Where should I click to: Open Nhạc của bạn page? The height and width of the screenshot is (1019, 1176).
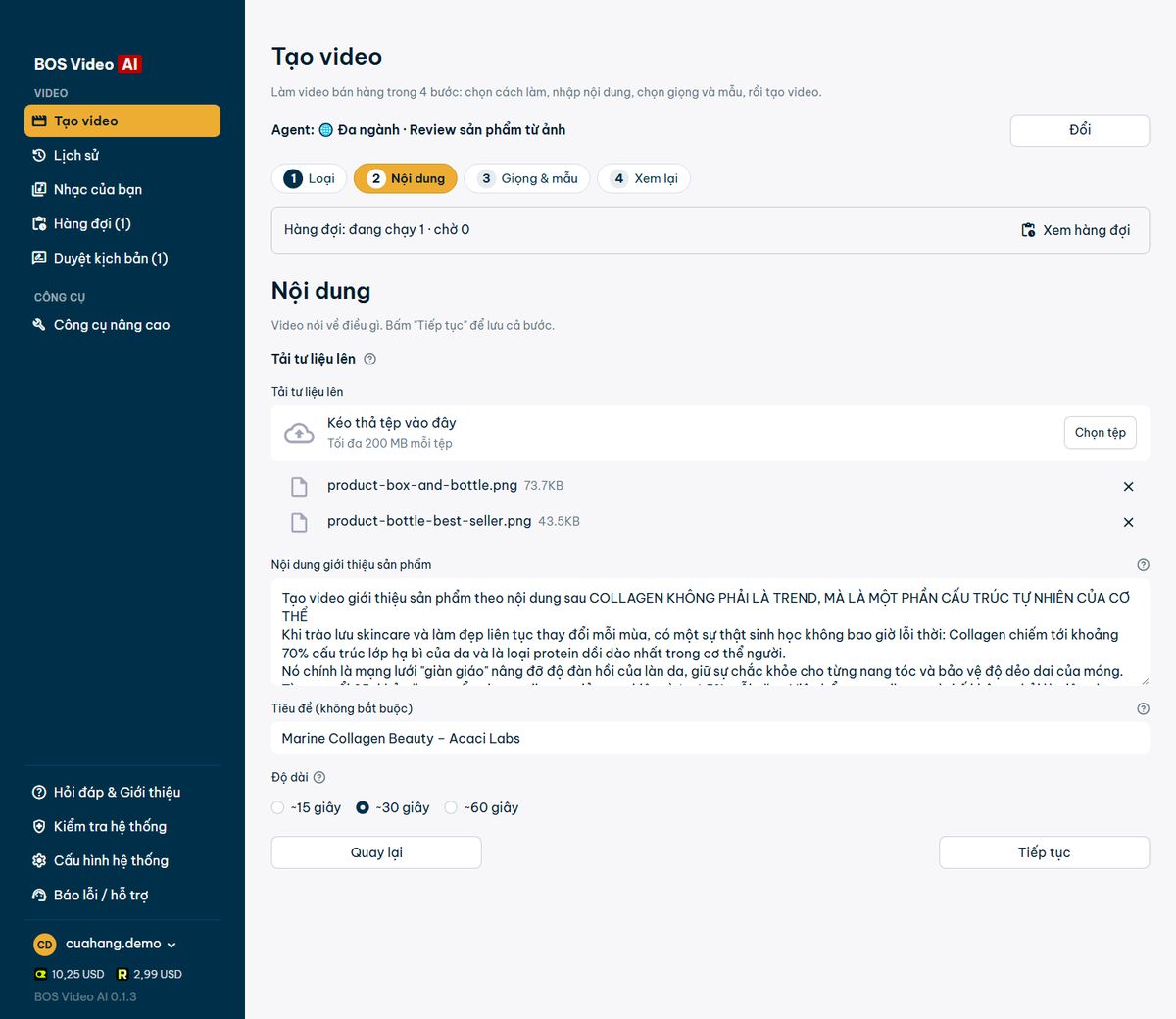pyautogui.click(x=122, y=189)
